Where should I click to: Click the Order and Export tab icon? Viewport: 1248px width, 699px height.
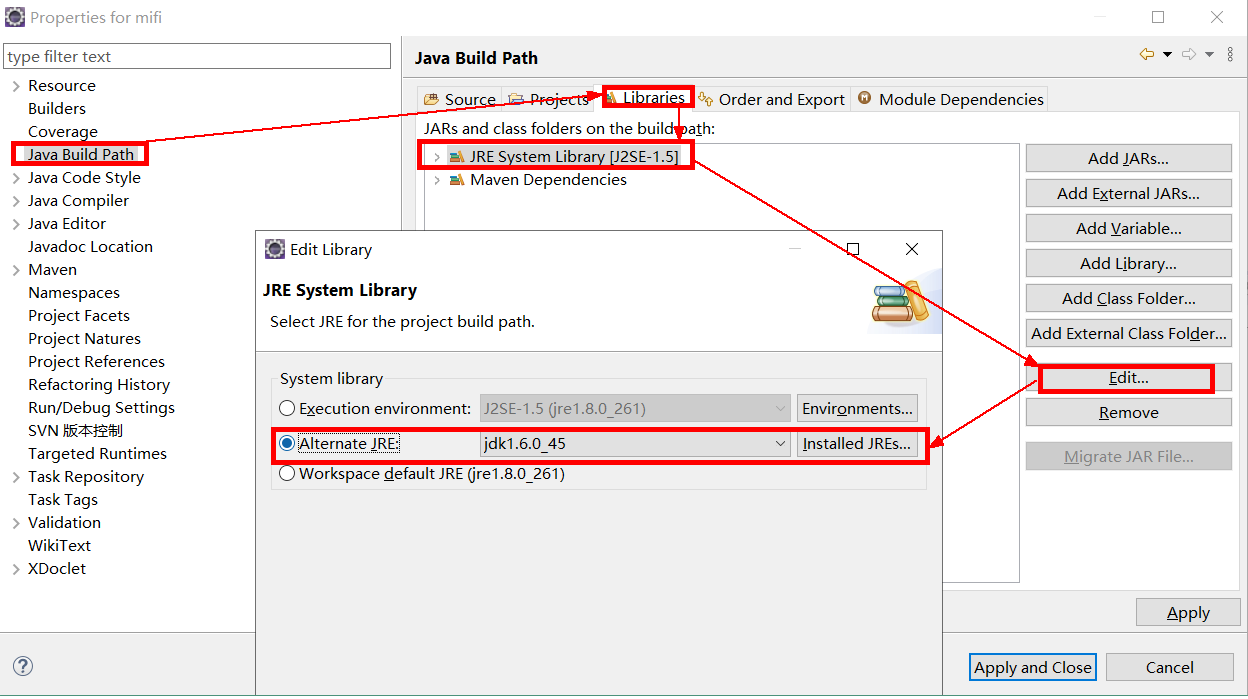coord(706,99)
